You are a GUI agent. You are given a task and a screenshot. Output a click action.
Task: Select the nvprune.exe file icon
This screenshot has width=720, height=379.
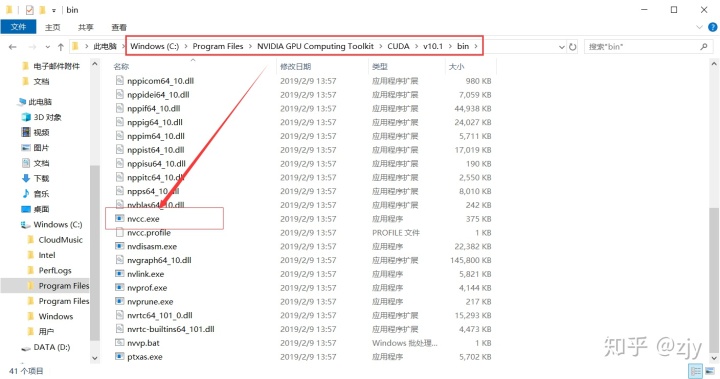[119, 301]
